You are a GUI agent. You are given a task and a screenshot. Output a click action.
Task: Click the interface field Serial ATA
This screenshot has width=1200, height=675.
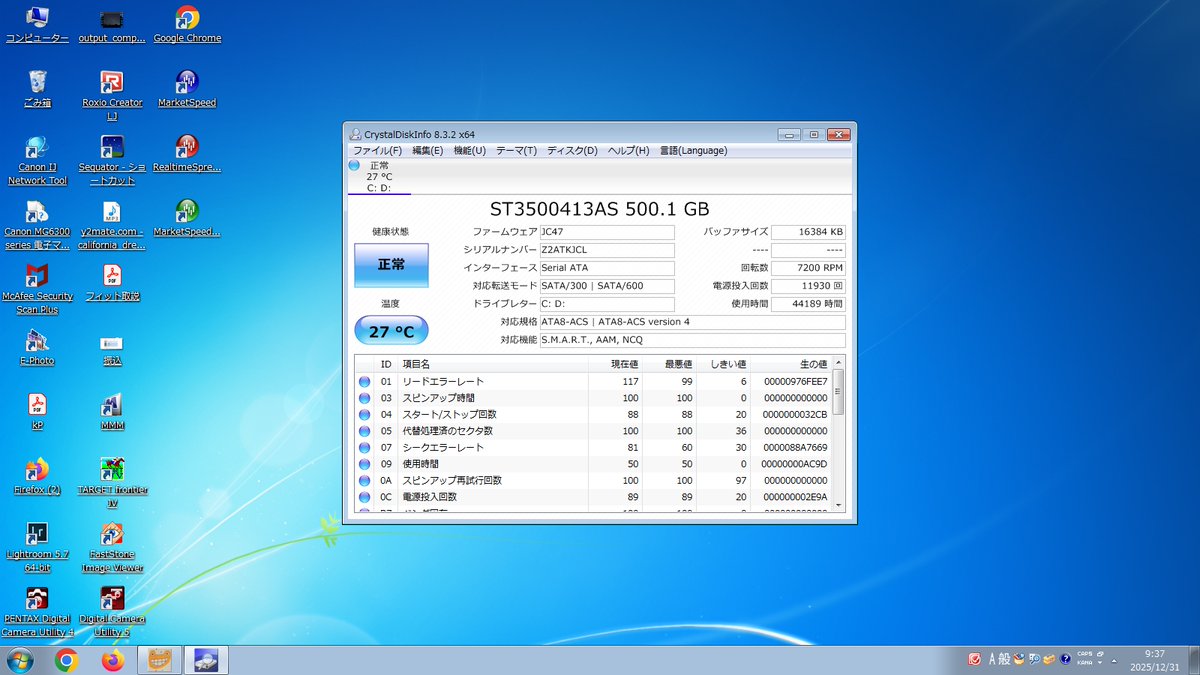(606, 268)
